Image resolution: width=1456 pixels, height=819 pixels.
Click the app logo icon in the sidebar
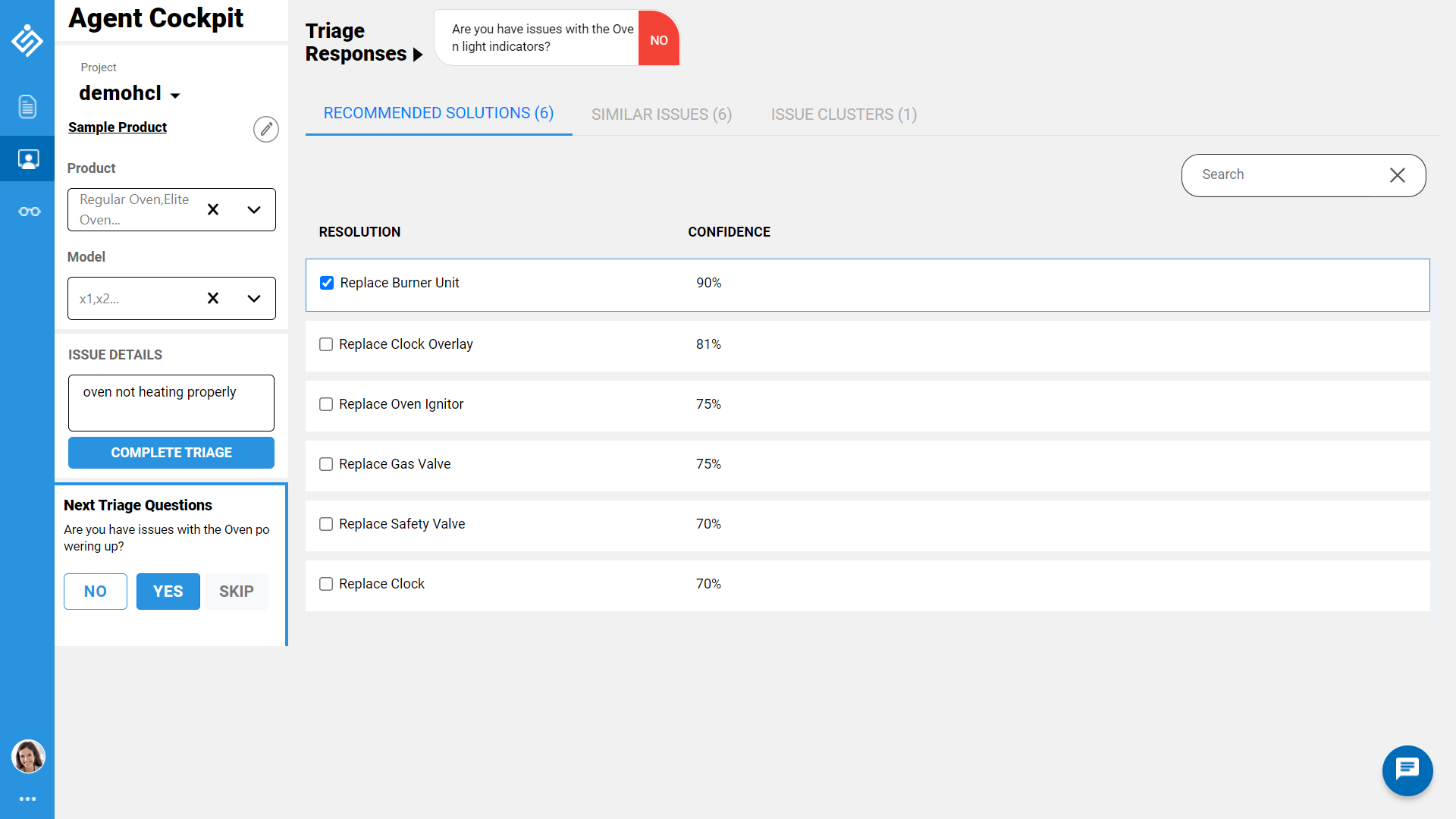[27, 40]
